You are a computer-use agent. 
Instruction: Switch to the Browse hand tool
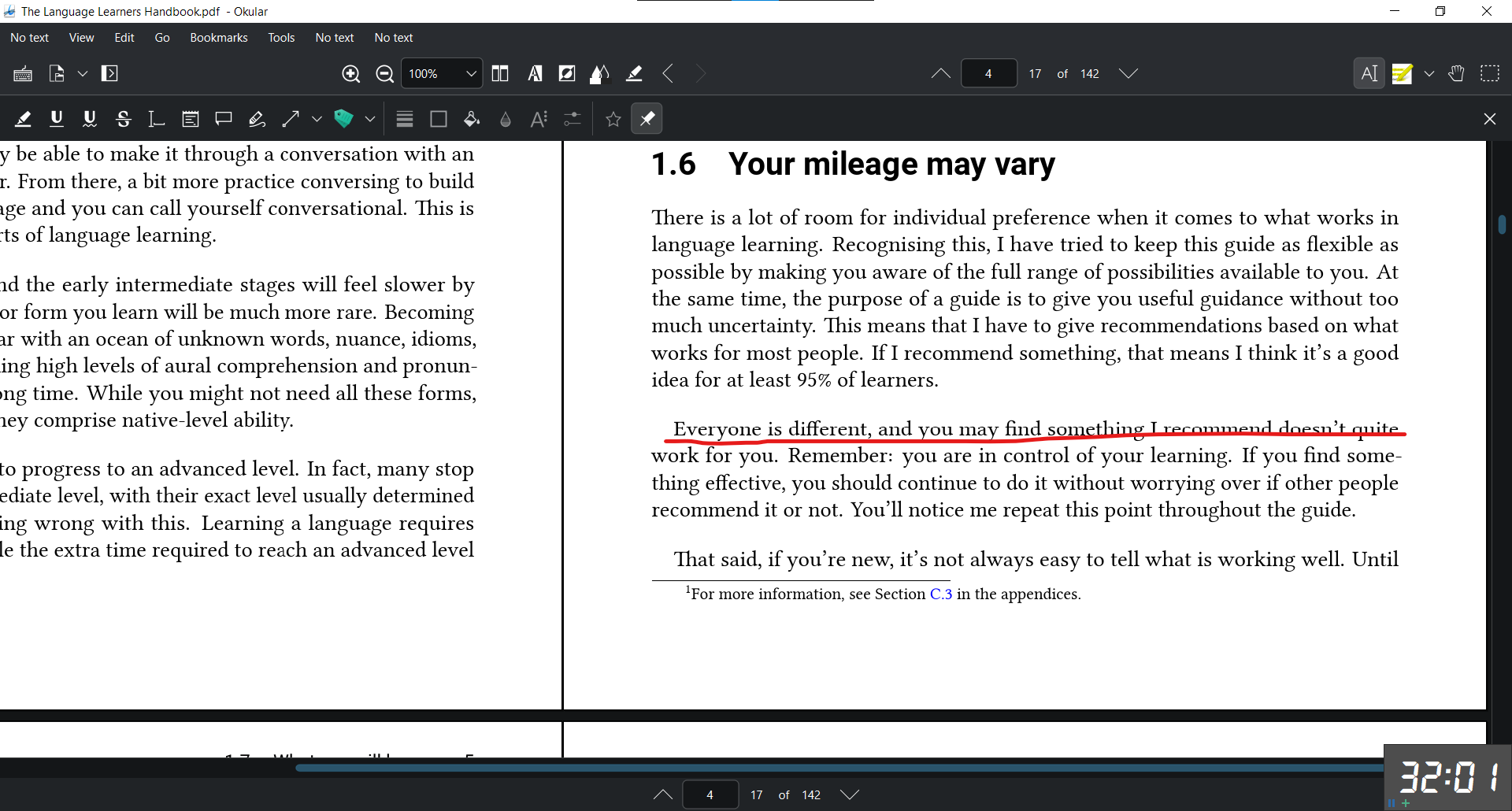[x=1456, y=74]
